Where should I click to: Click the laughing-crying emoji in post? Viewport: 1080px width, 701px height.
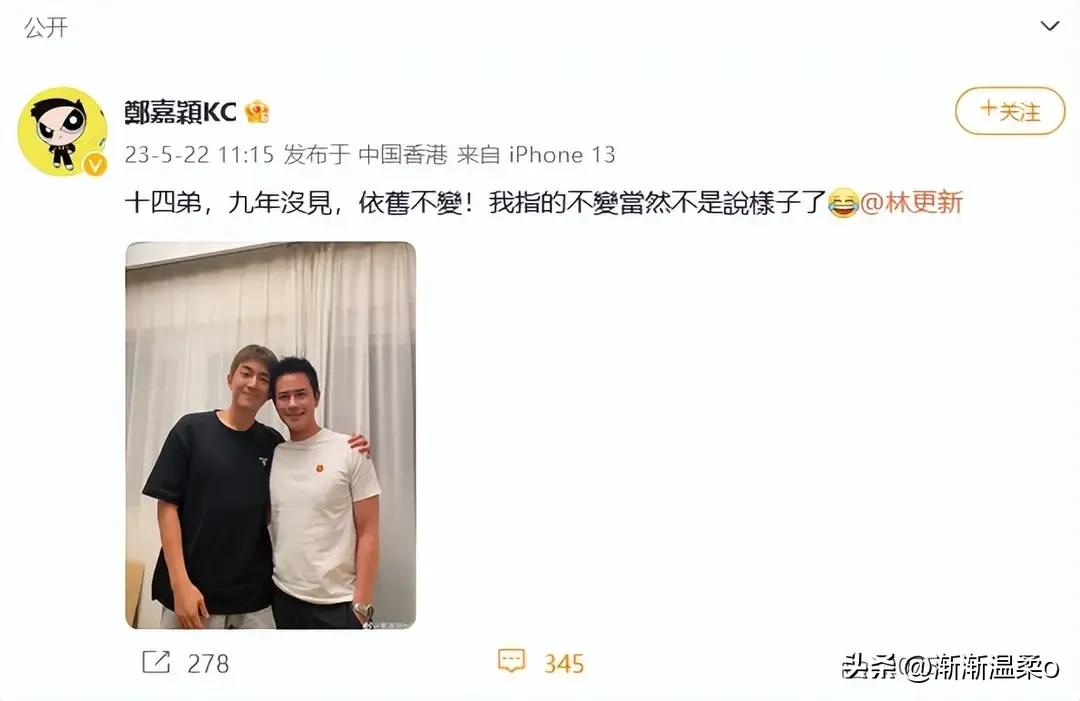842,203
